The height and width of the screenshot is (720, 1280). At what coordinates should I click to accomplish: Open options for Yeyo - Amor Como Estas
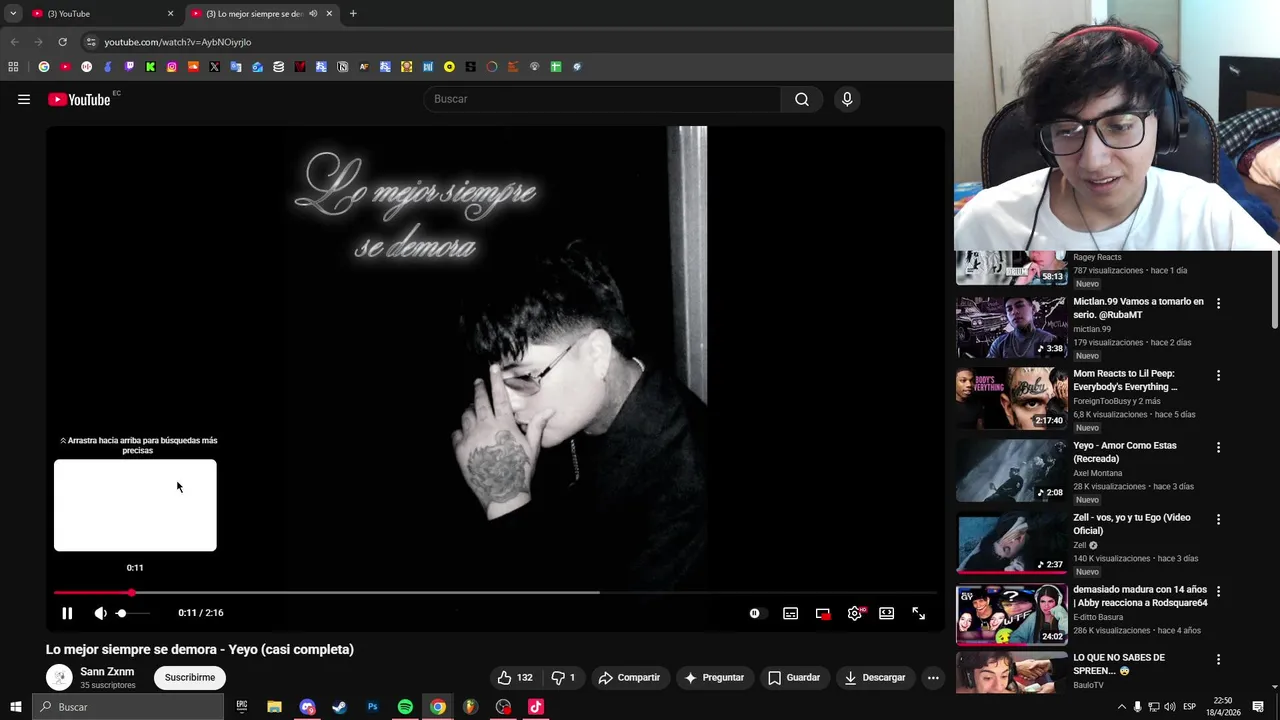[x=1218, y=447]
